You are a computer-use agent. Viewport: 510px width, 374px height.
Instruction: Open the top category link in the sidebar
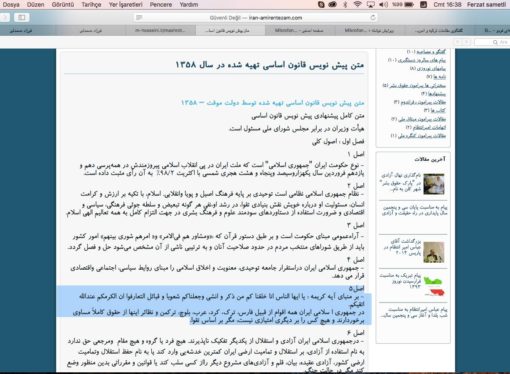(426, 52)
